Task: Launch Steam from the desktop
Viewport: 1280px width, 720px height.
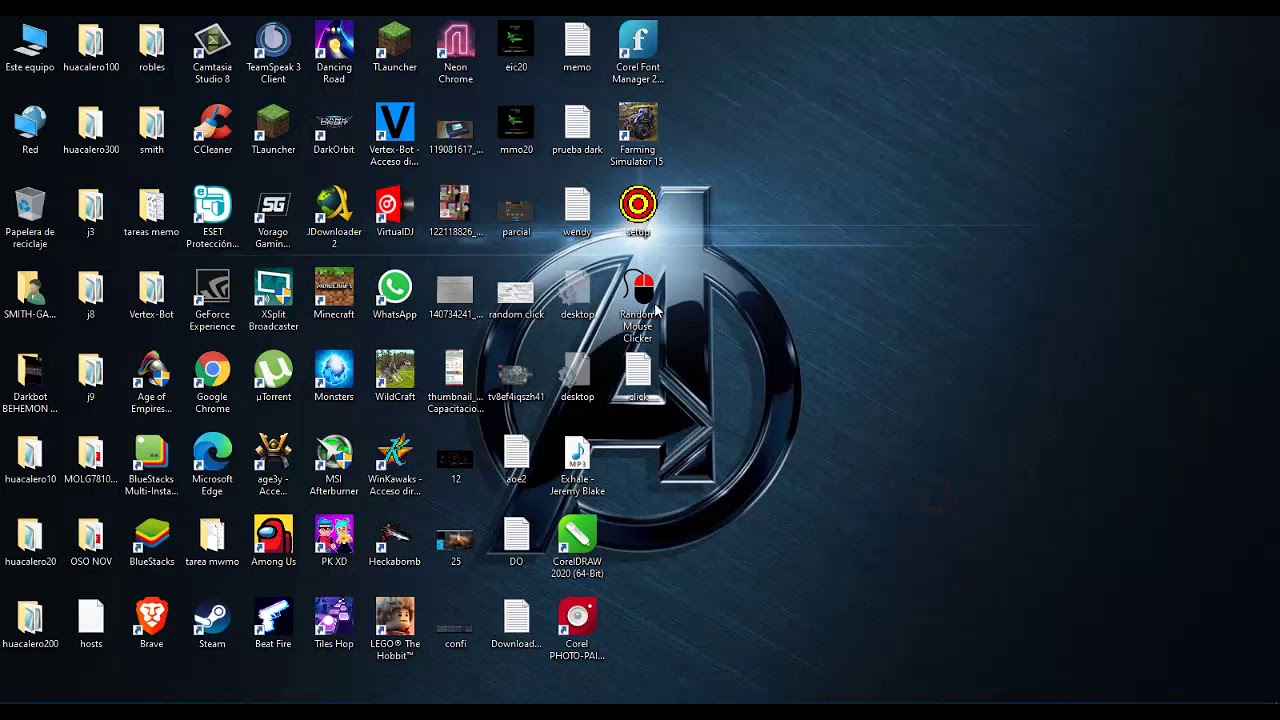Action: [212, 622]
